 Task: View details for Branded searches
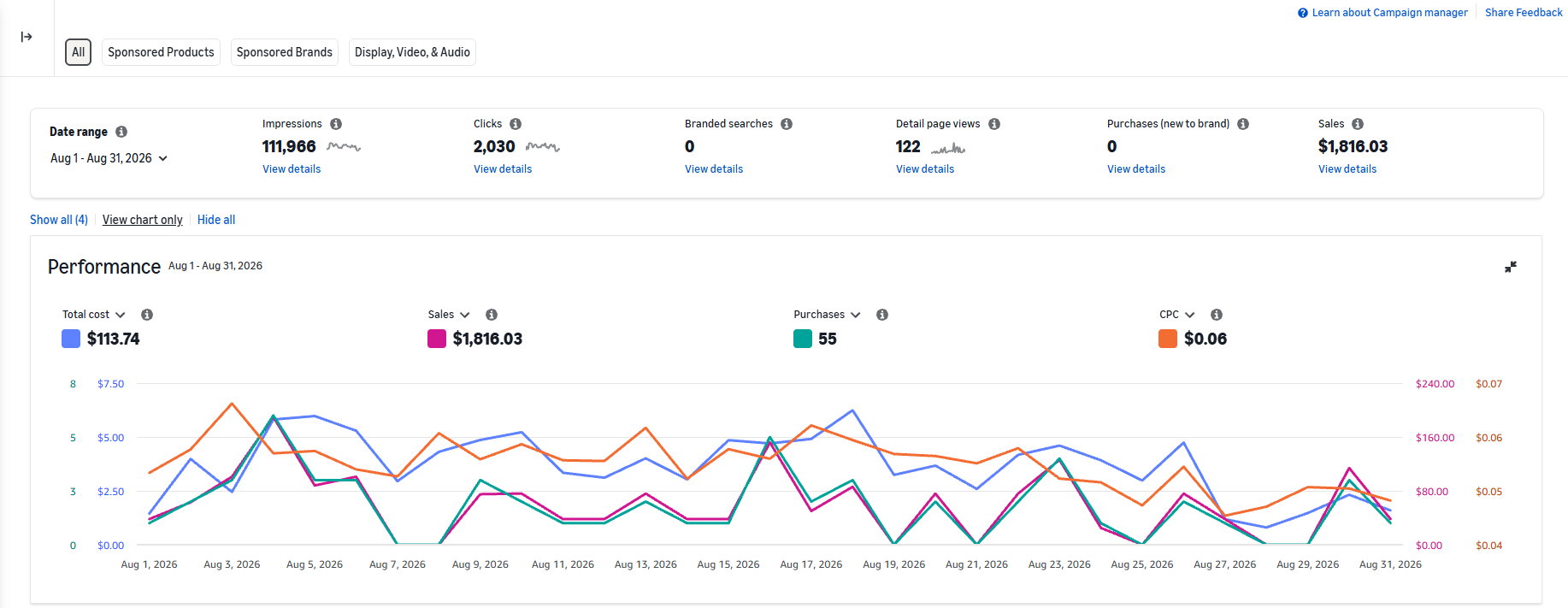coord(714,169)
